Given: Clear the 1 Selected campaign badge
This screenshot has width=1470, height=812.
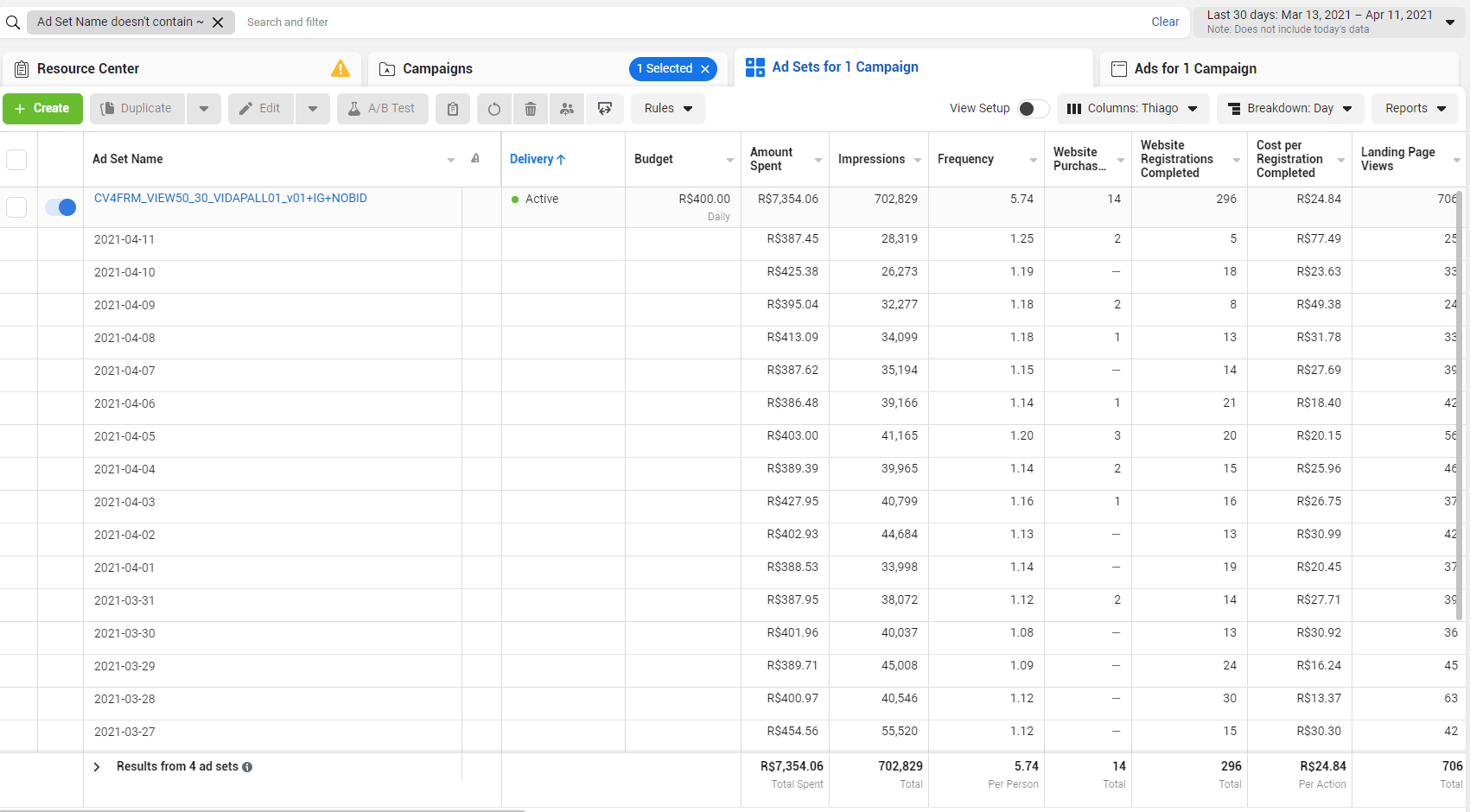Looking at the screenshot, I should click(x=705, y=69).
